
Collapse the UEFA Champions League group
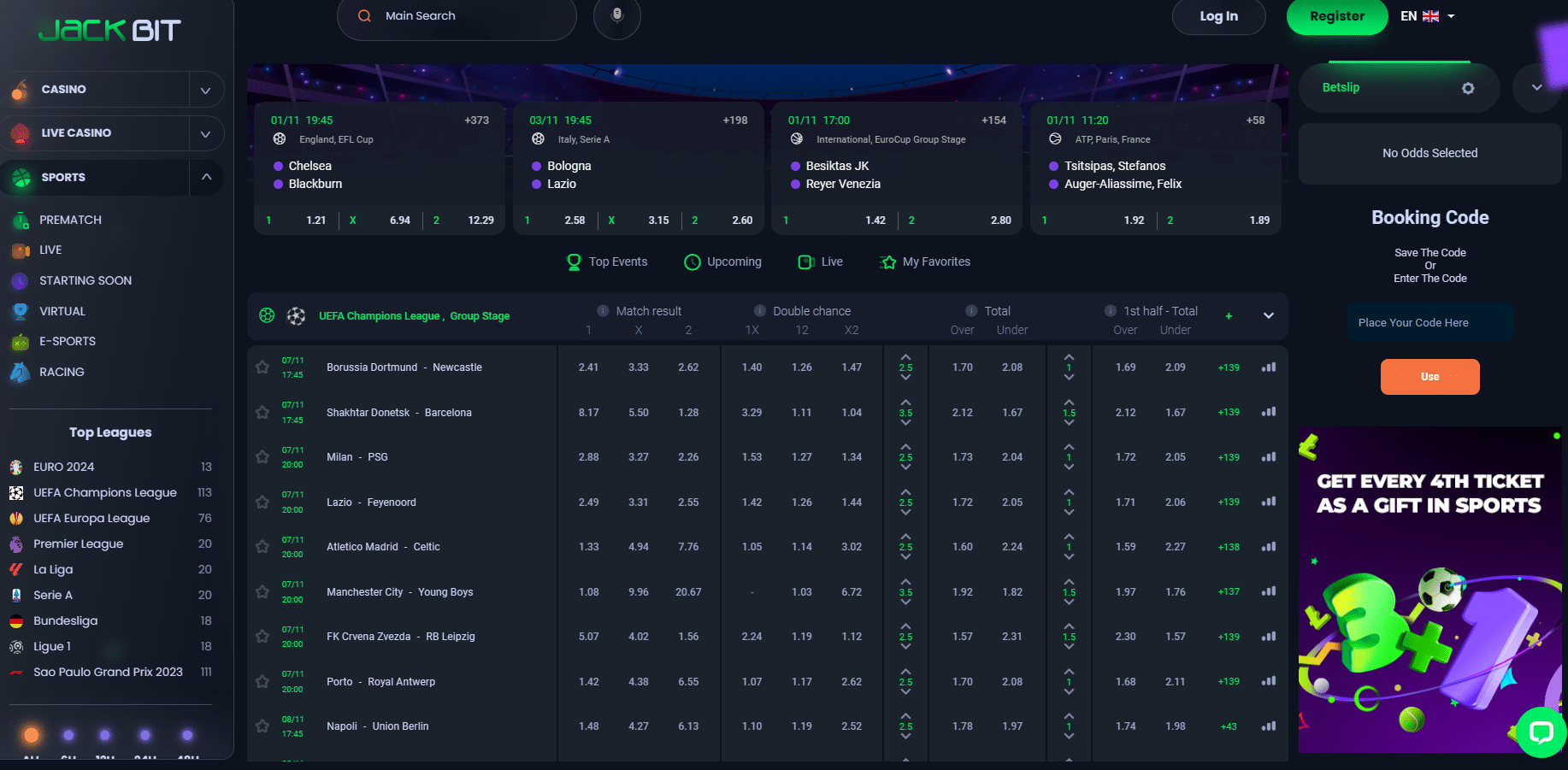1269,316
